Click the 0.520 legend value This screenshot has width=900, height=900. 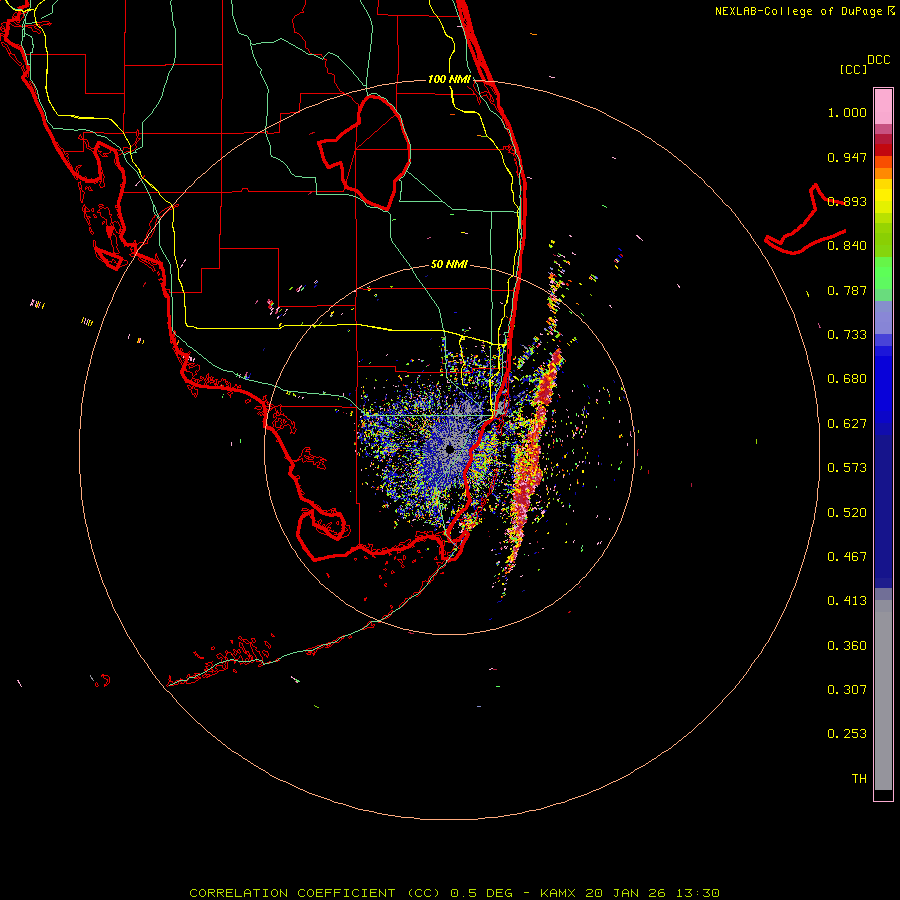point(847,513)
